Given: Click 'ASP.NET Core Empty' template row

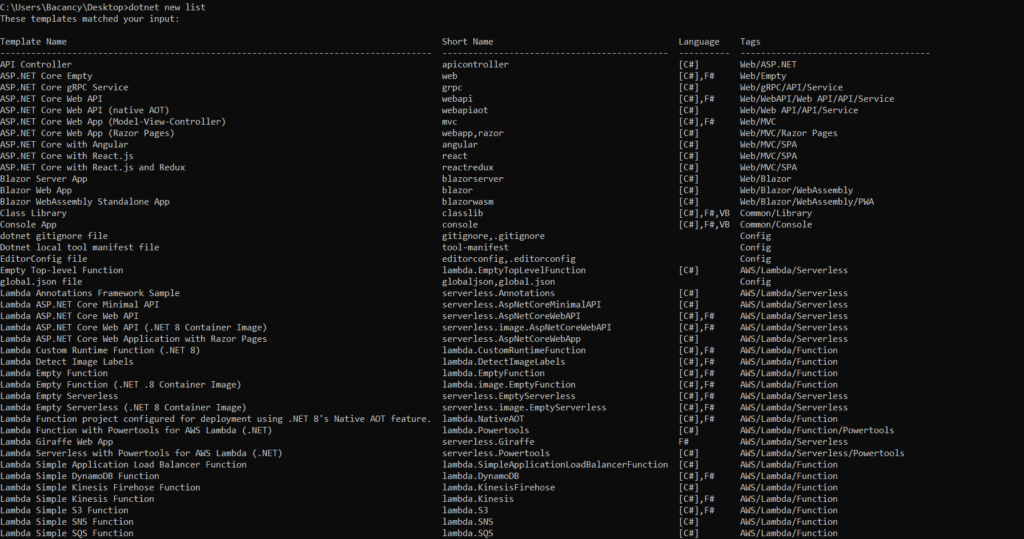Looking at the screenshot, I should tap(46, 76).
